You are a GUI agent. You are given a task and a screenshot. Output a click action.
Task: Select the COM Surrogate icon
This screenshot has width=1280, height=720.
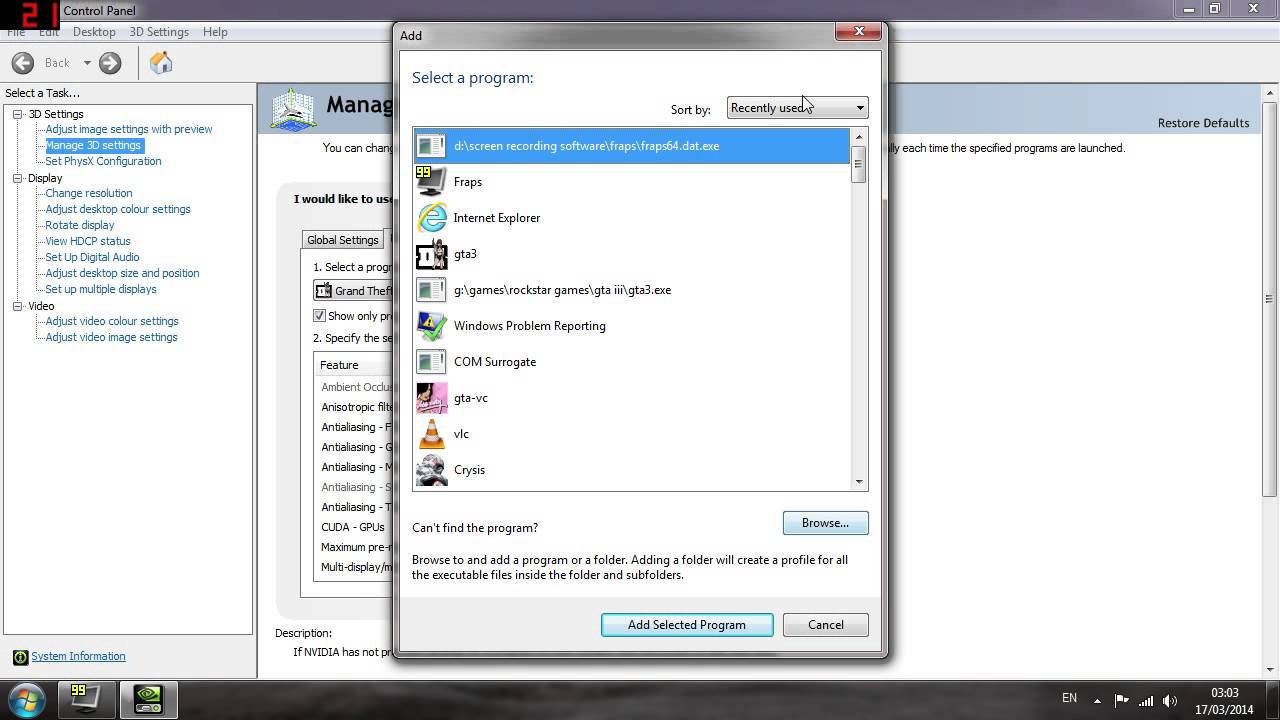tap(431, 362)
